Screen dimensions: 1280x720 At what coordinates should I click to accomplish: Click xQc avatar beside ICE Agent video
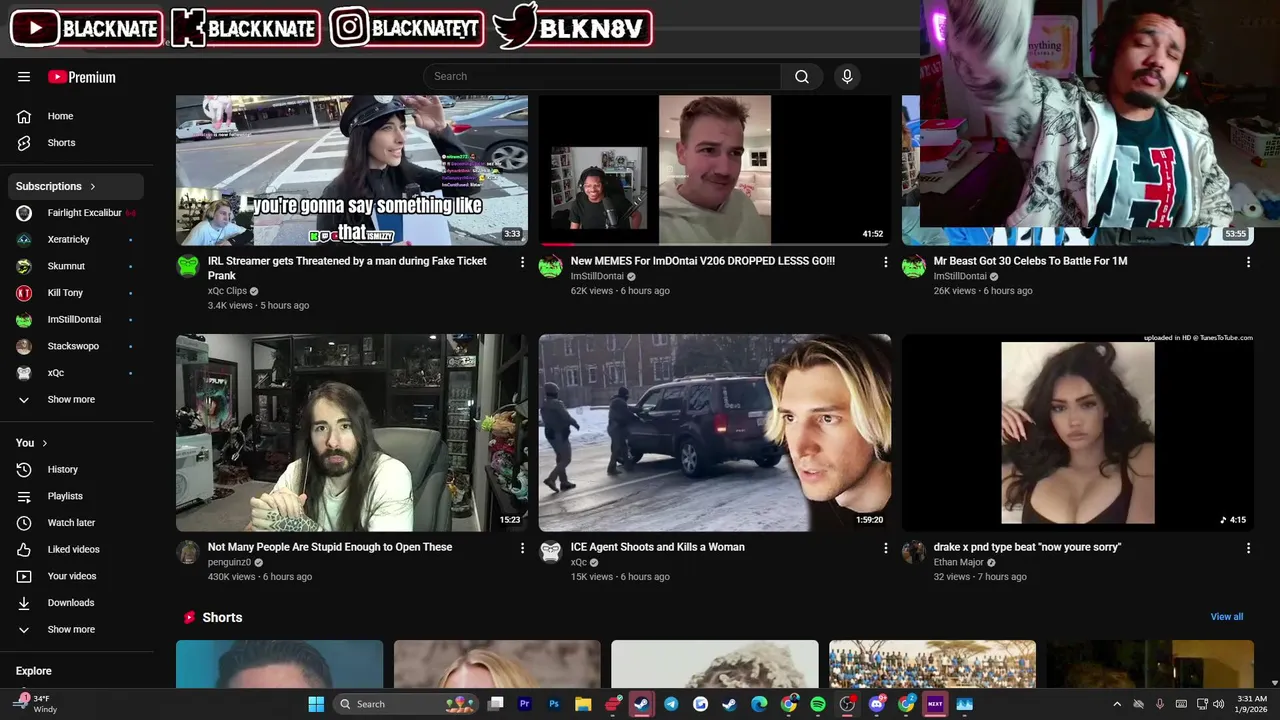coord(551,552)
